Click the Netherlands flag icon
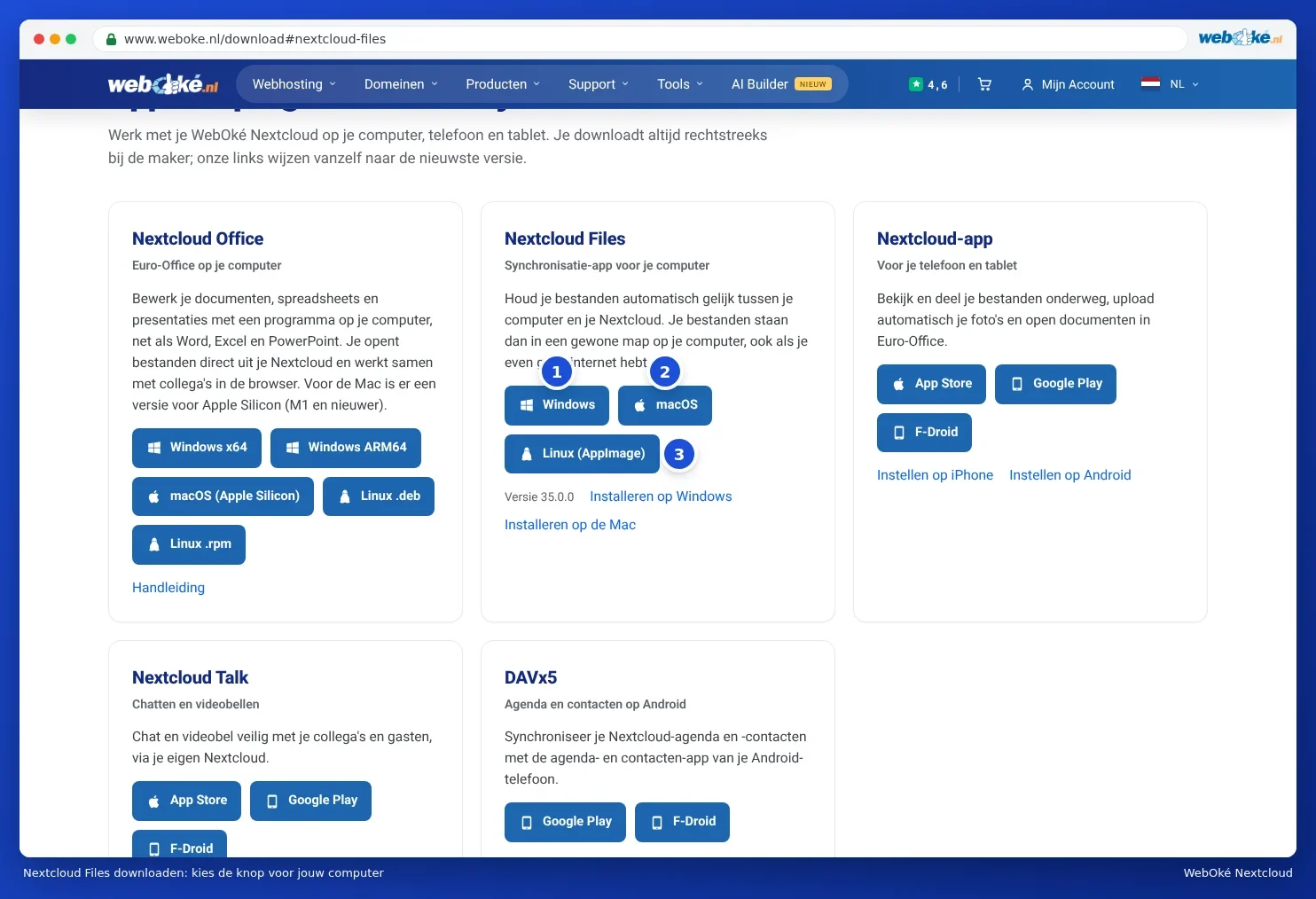The image size is (1316, 899). [x=1150, y=84]
